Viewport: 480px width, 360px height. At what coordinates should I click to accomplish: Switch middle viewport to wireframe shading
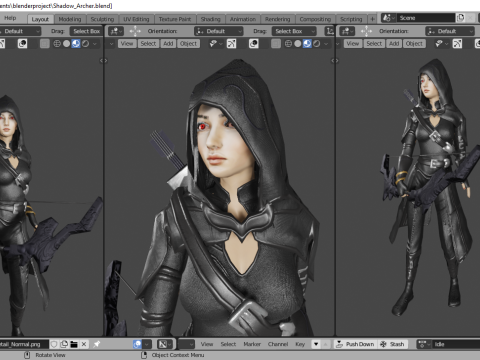[x=288, y=44]
